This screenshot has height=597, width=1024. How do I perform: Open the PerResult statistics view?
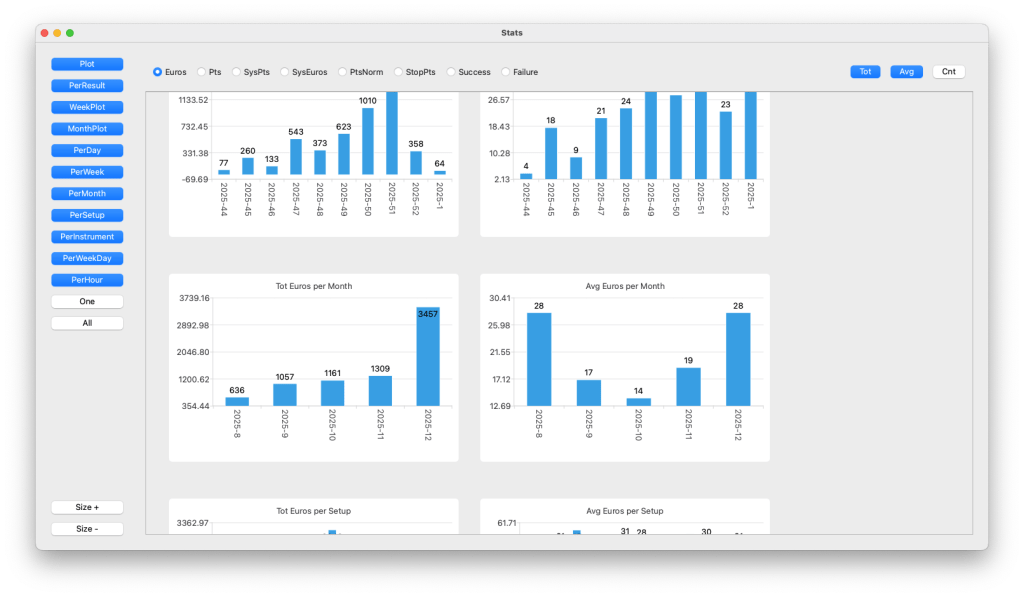click(87, 86)
